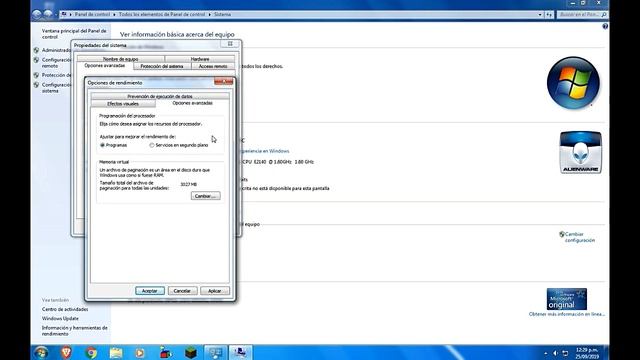Select 'Opciones avanzadas' tab in Propiedades del sistema
Image resolution: width=640 pixels, height=360 pixels.
pyautogui.click(x=105, y=66)
